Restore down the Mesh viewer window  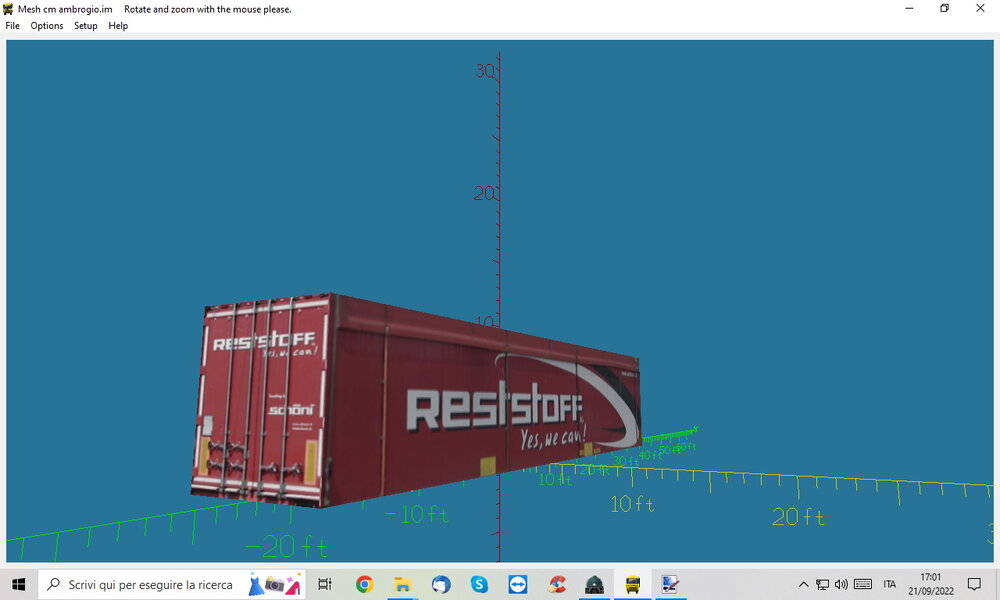point(945,8)
